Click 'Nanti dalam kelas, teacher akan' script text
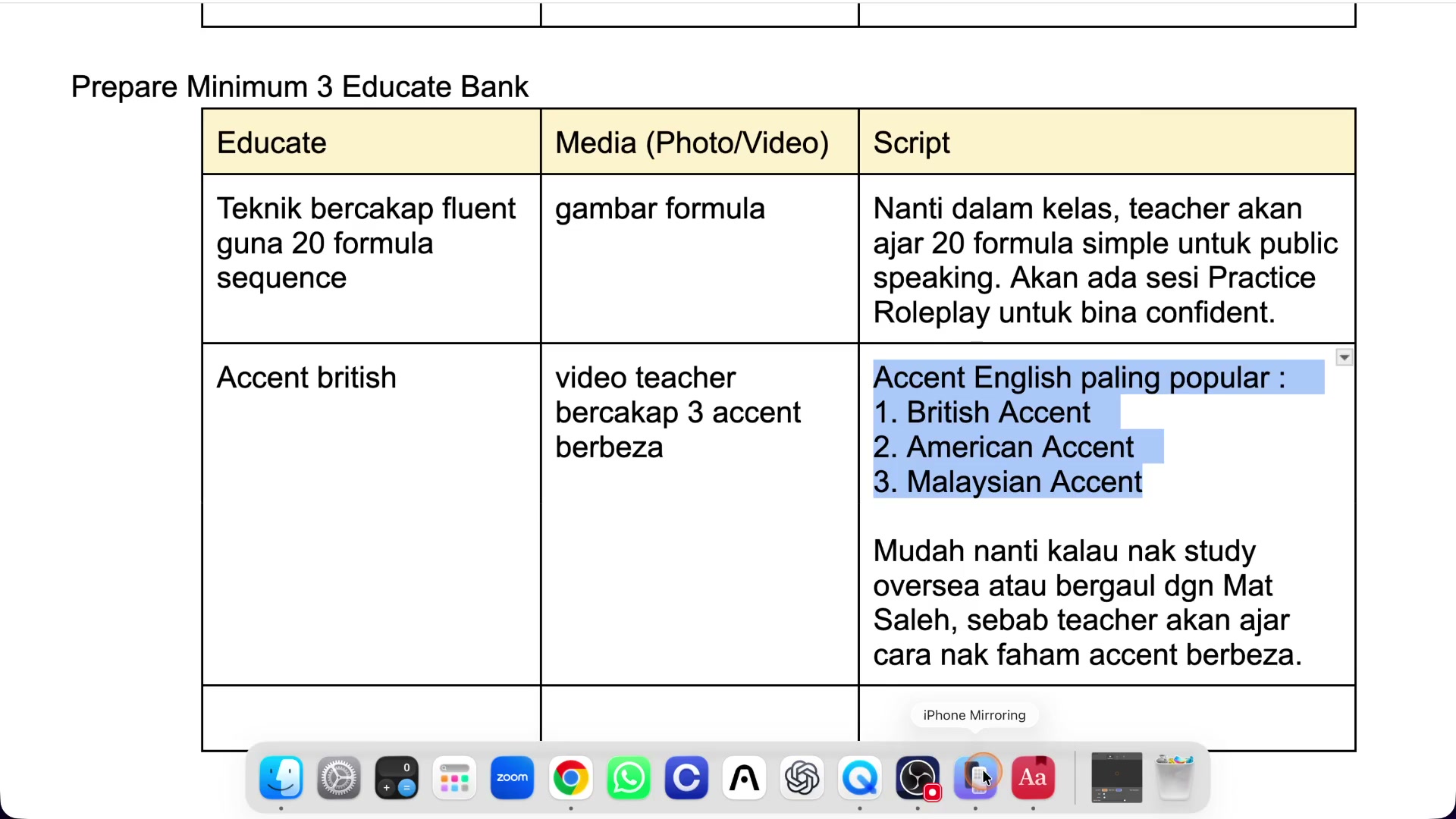 tap(1106, 260)
